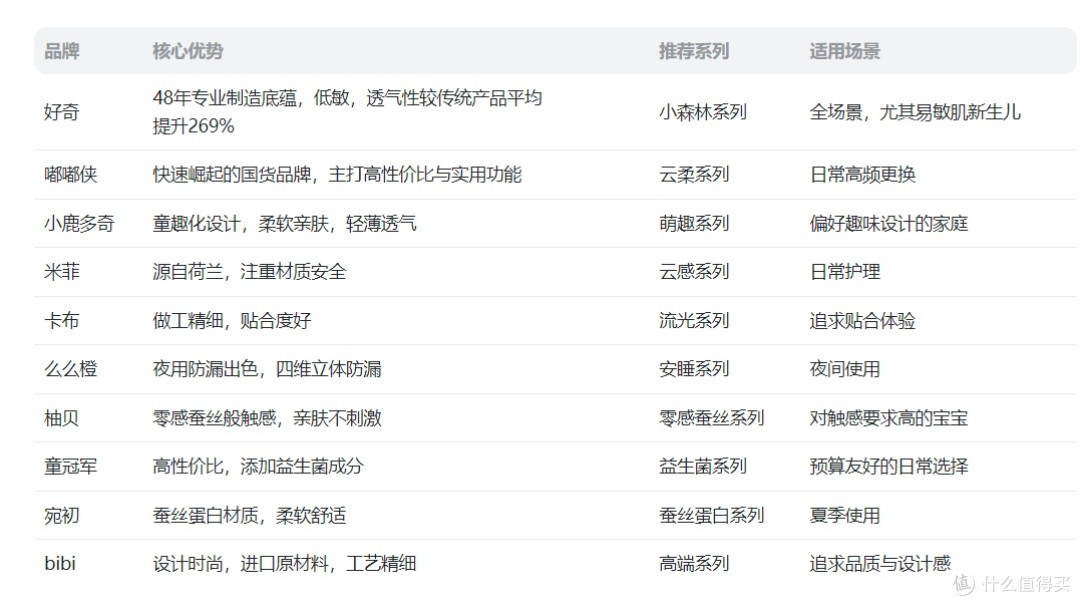Click scenario cell 追求品质与设计感
The image size is (1080, 606).
(880, 563)
